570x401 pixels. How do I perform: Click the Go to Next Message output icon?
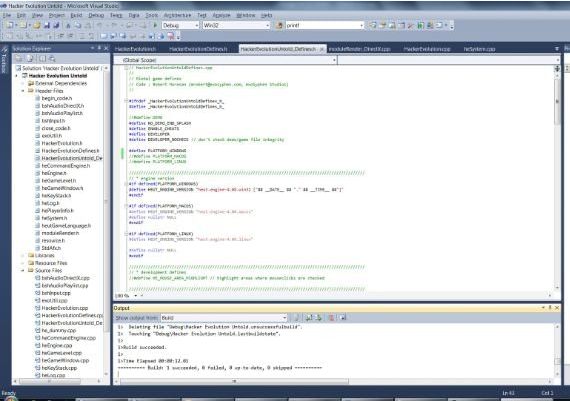click(319, 318)
